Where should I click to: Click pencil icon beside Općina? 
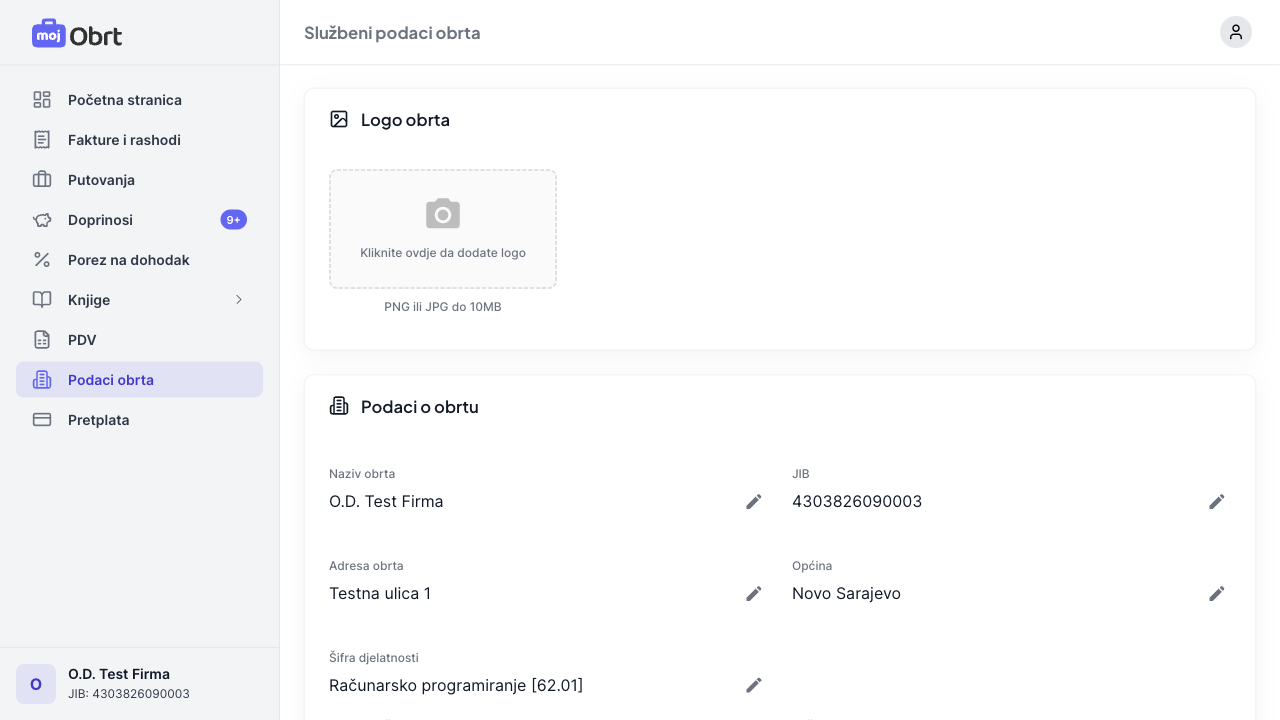pos(1217,594)
